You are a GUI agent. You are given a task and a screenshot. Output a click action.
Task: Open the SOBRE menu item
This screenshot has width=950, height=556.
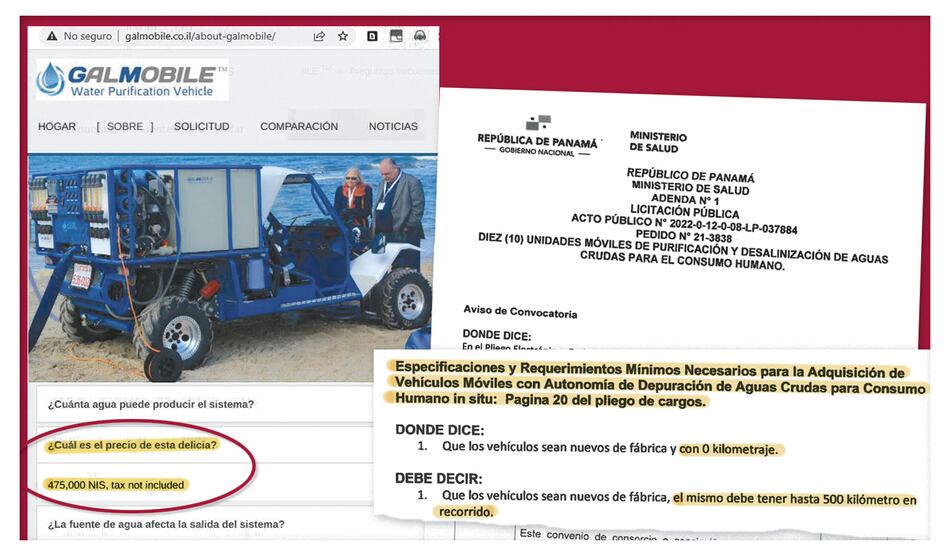pos(125,127)
